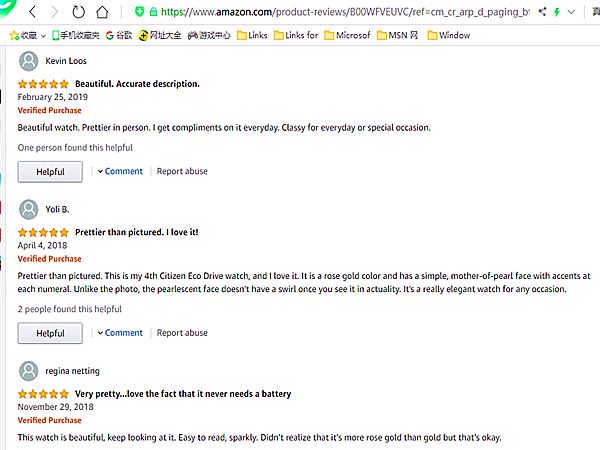Expand the address bar dropdown chevron

point(572,13)
